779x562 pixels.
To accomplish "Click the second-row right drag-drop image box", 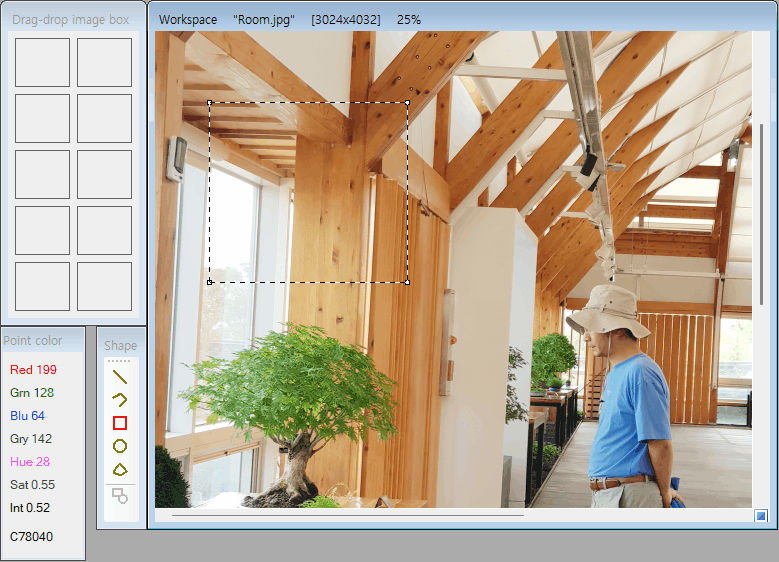I will pyautogui.click(x=104, y=118).
